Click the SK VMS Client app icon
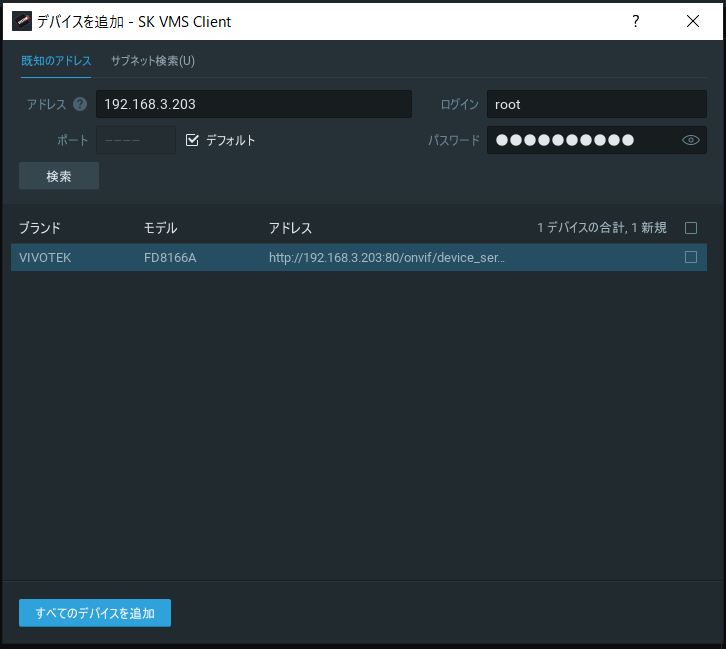726x649 pixels. tap(22, 21)
